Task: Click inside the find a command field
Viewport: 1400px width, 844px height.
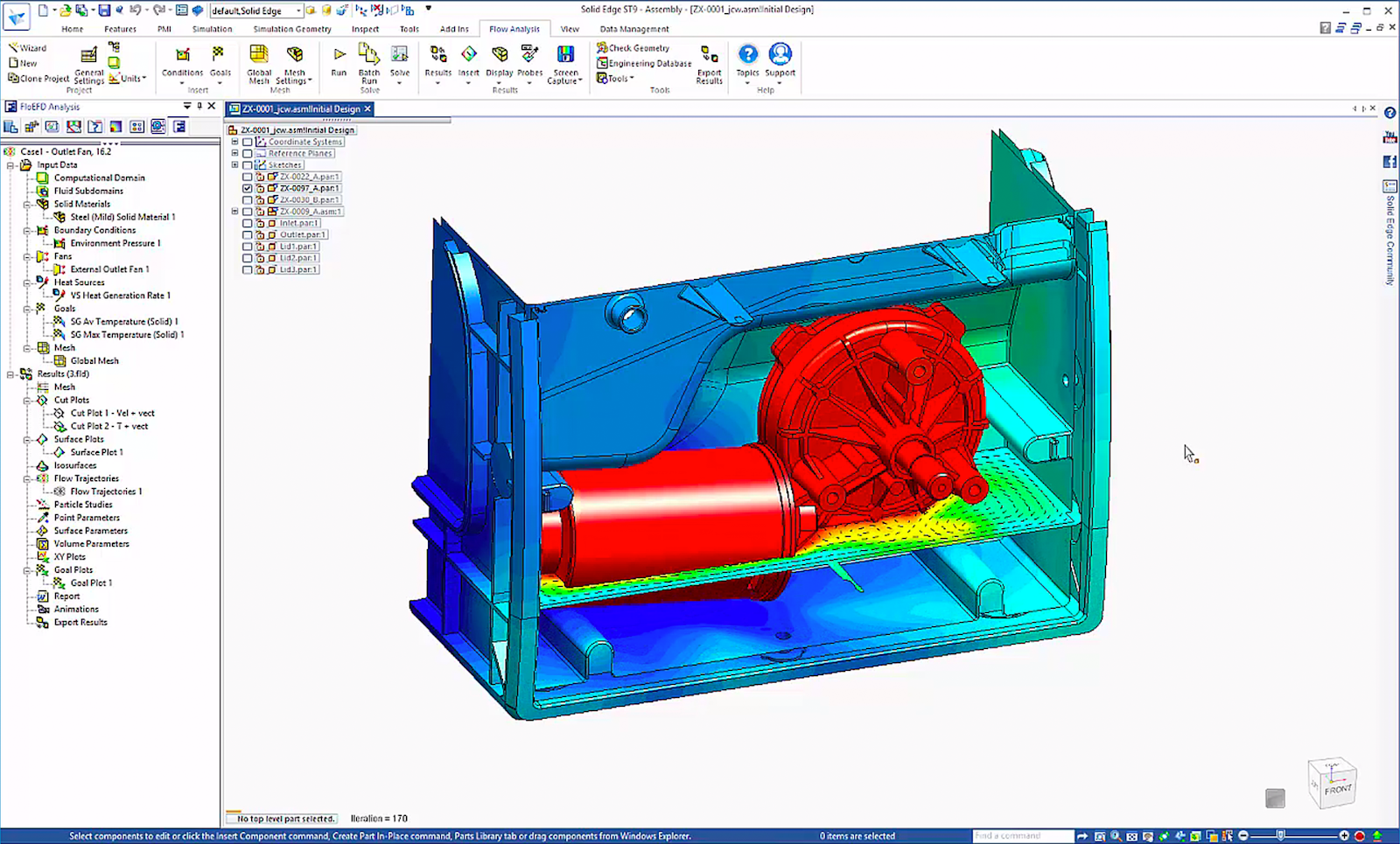Action: [x=1022, y=835]
